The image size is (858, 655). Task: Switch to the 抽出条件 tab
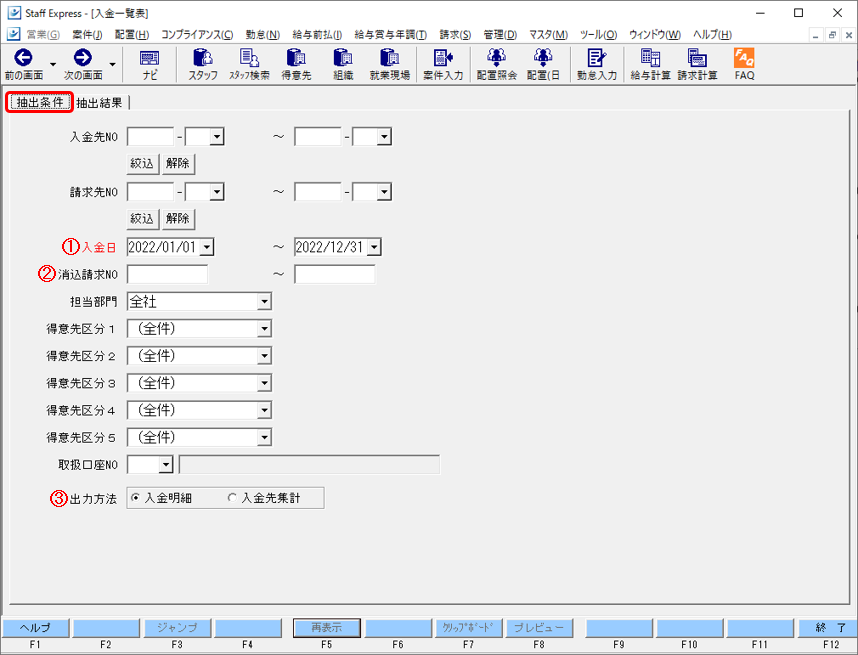pyautogui.click(x=39, y=102)
